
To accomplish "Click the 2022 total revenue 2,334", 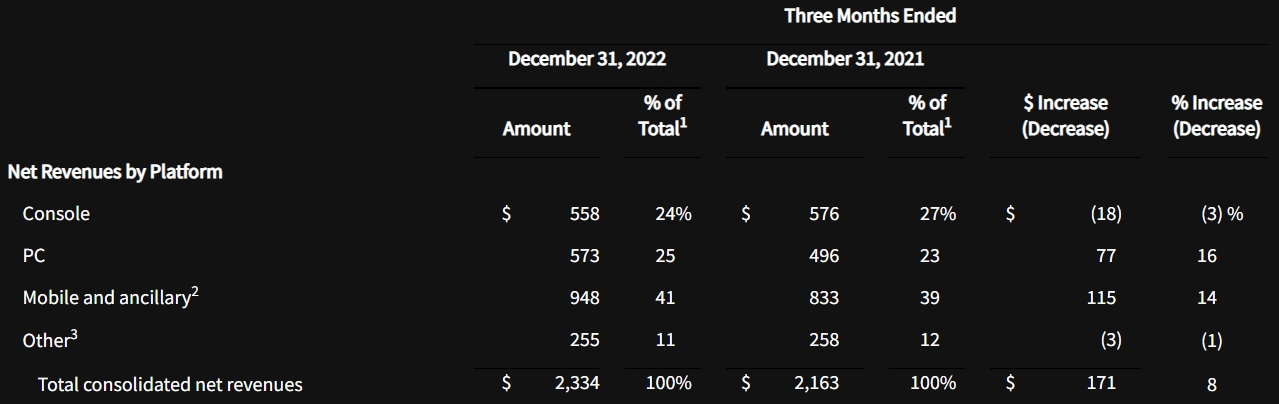I will (578, 383).
